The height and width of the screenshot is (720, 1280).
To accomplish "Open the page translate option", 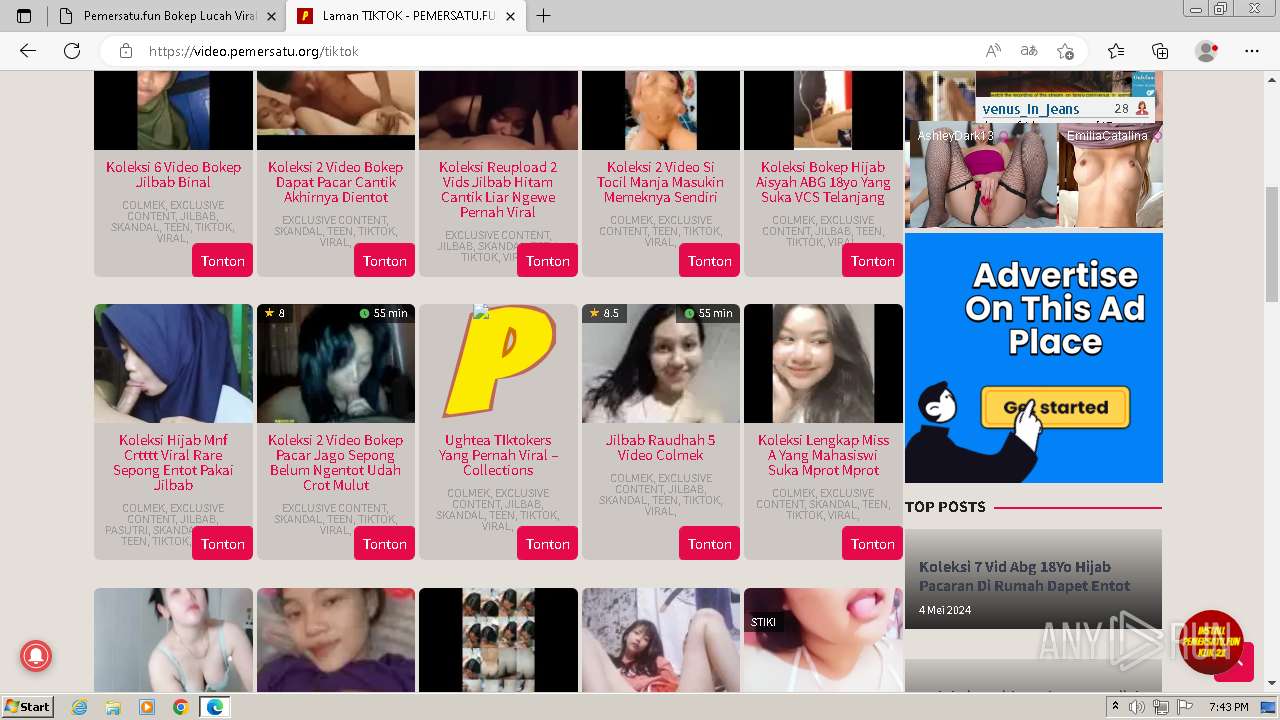I will (x=1029, y=51).
